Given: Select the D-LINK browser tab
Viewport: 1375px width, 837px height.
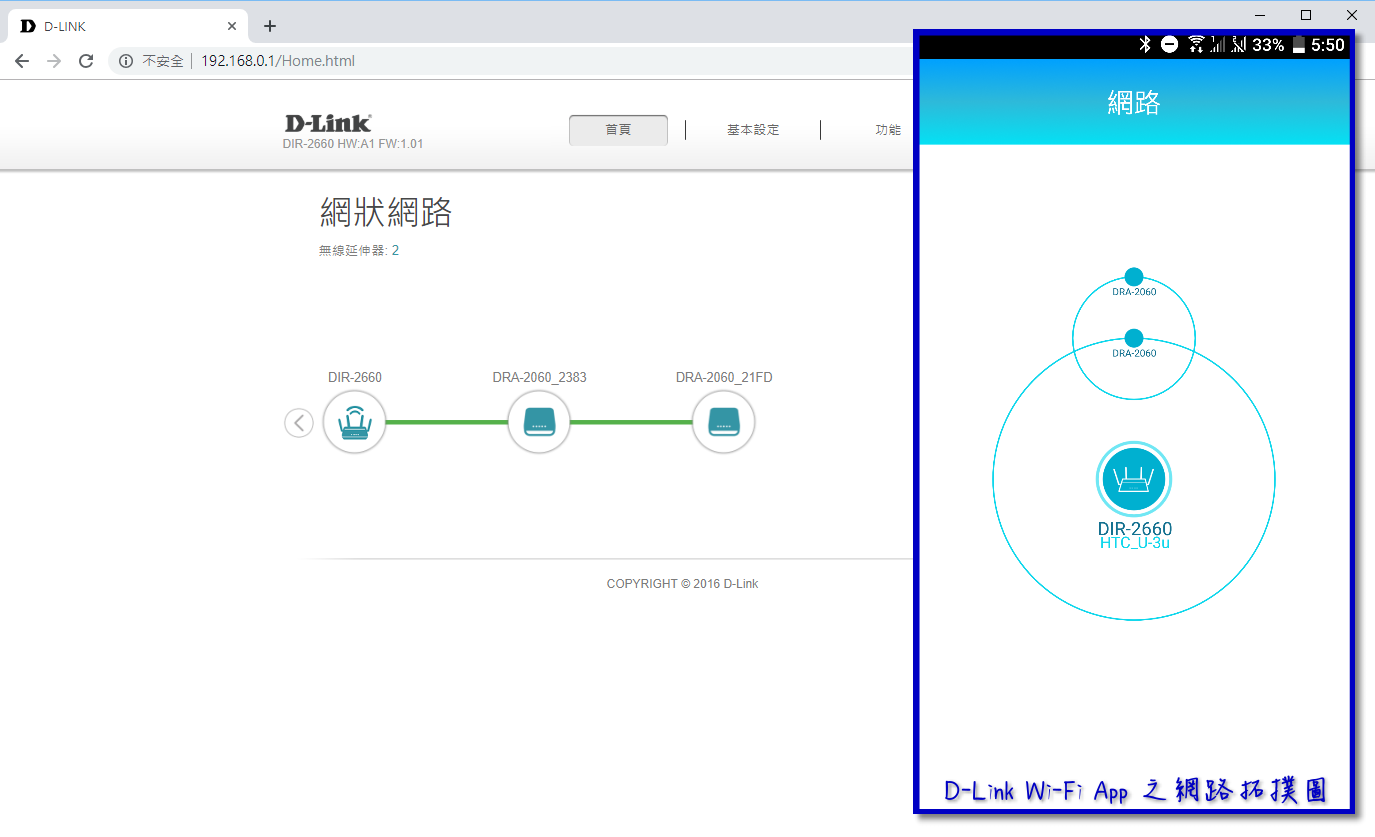Looking at the screenshot, I should [x=126, y=26].
